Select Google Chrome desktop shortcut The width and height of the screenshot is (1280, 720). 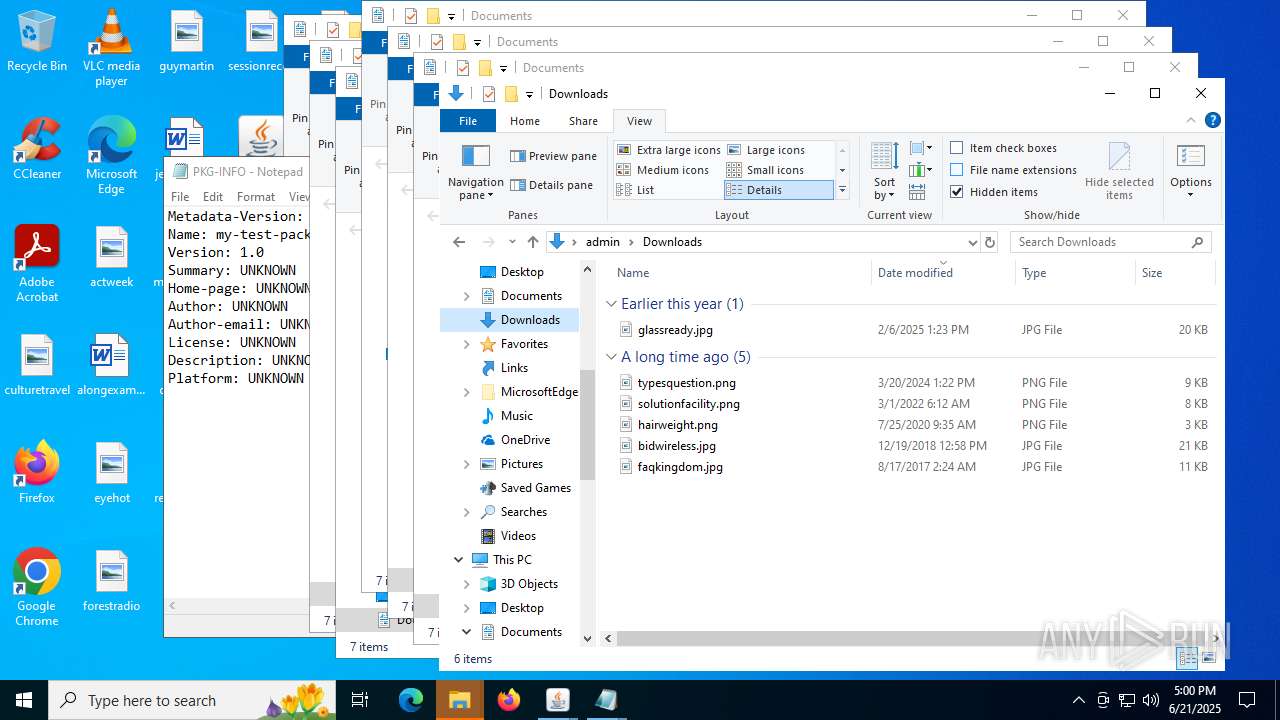pyautogui.click(x=37, y=587)
